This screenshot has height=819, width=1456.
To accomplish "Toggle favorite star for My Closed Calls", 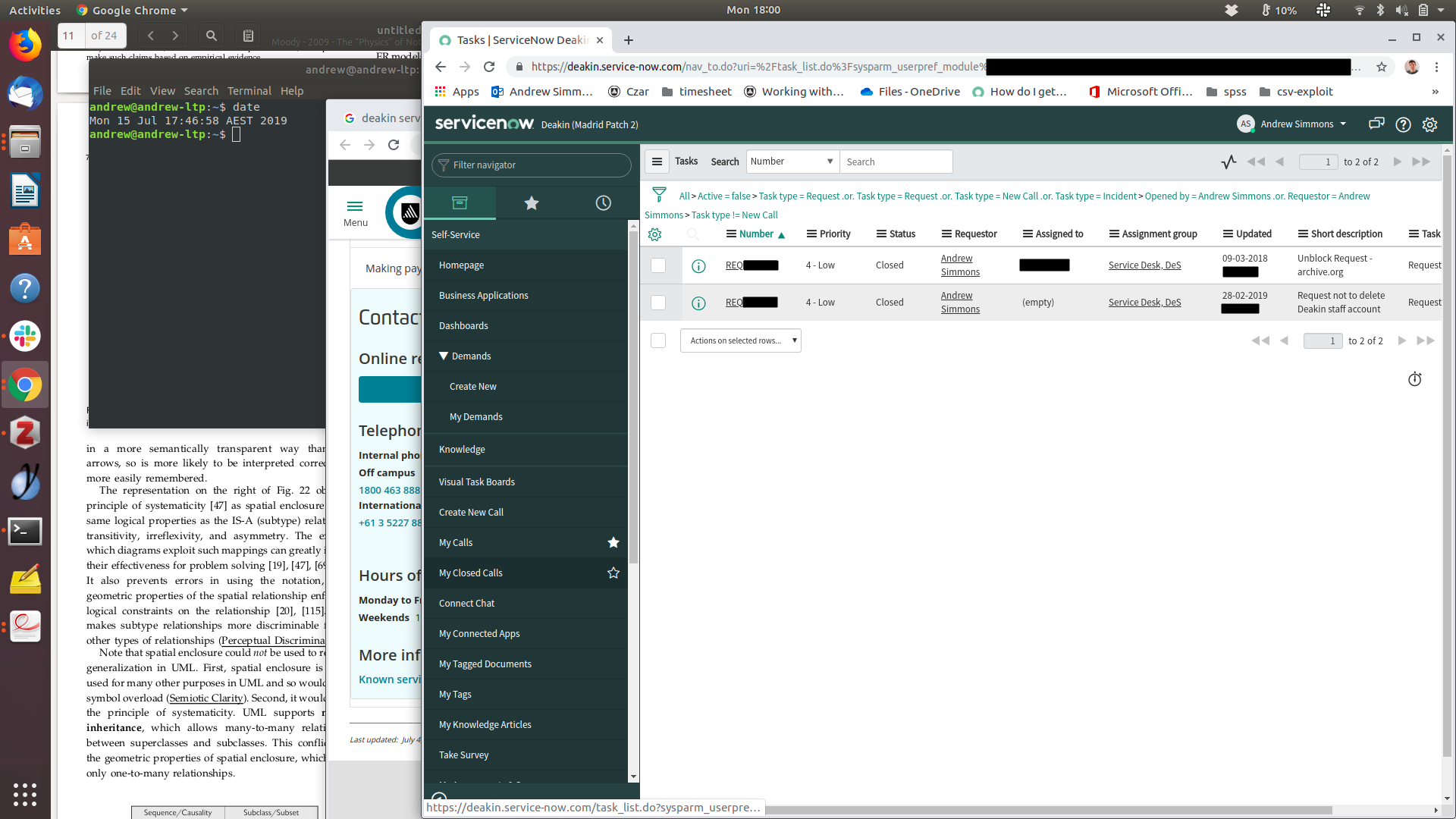I will tap(613, 573).
